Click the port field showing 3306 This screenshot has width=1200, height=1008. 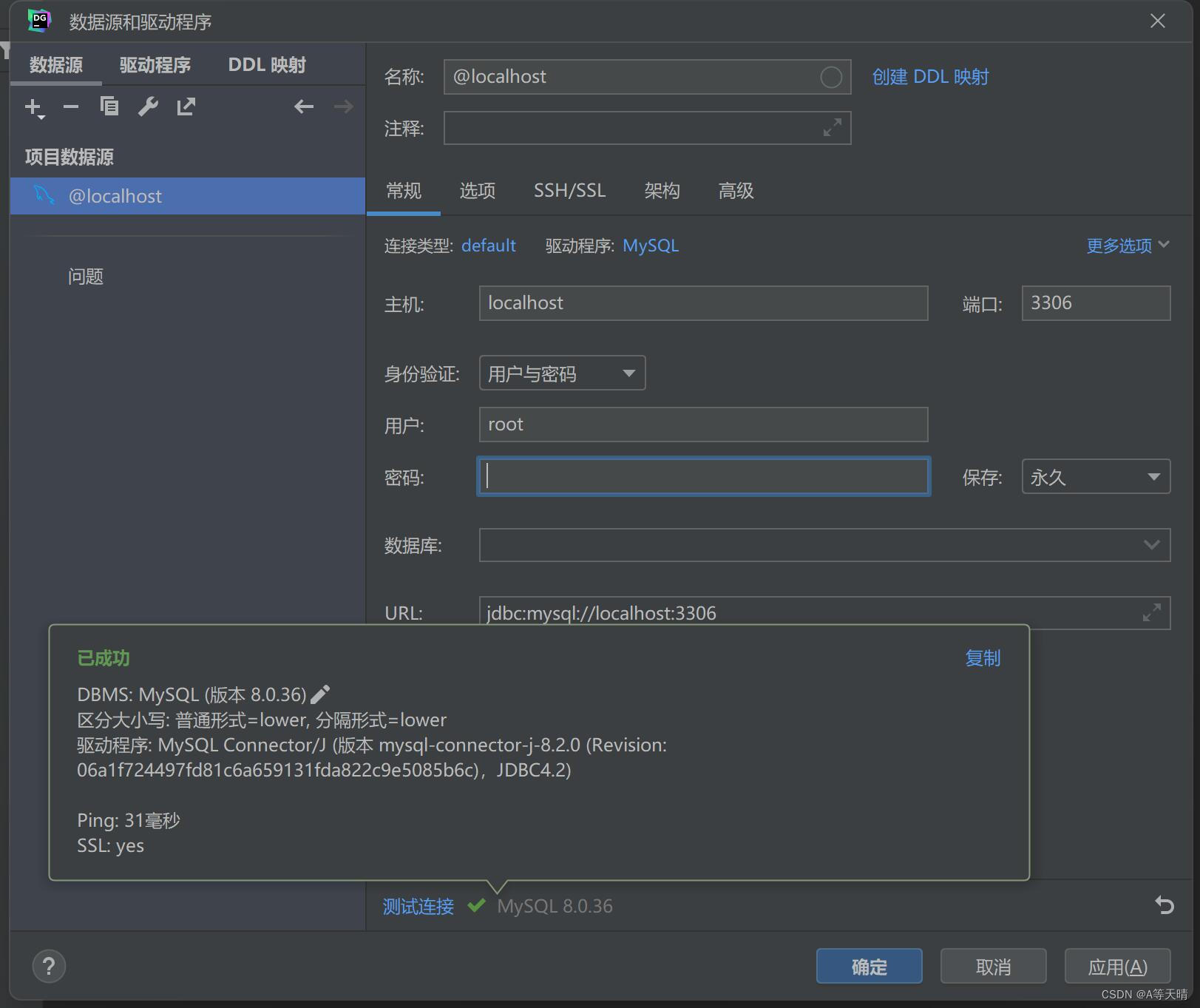[x=1096, y=303]
